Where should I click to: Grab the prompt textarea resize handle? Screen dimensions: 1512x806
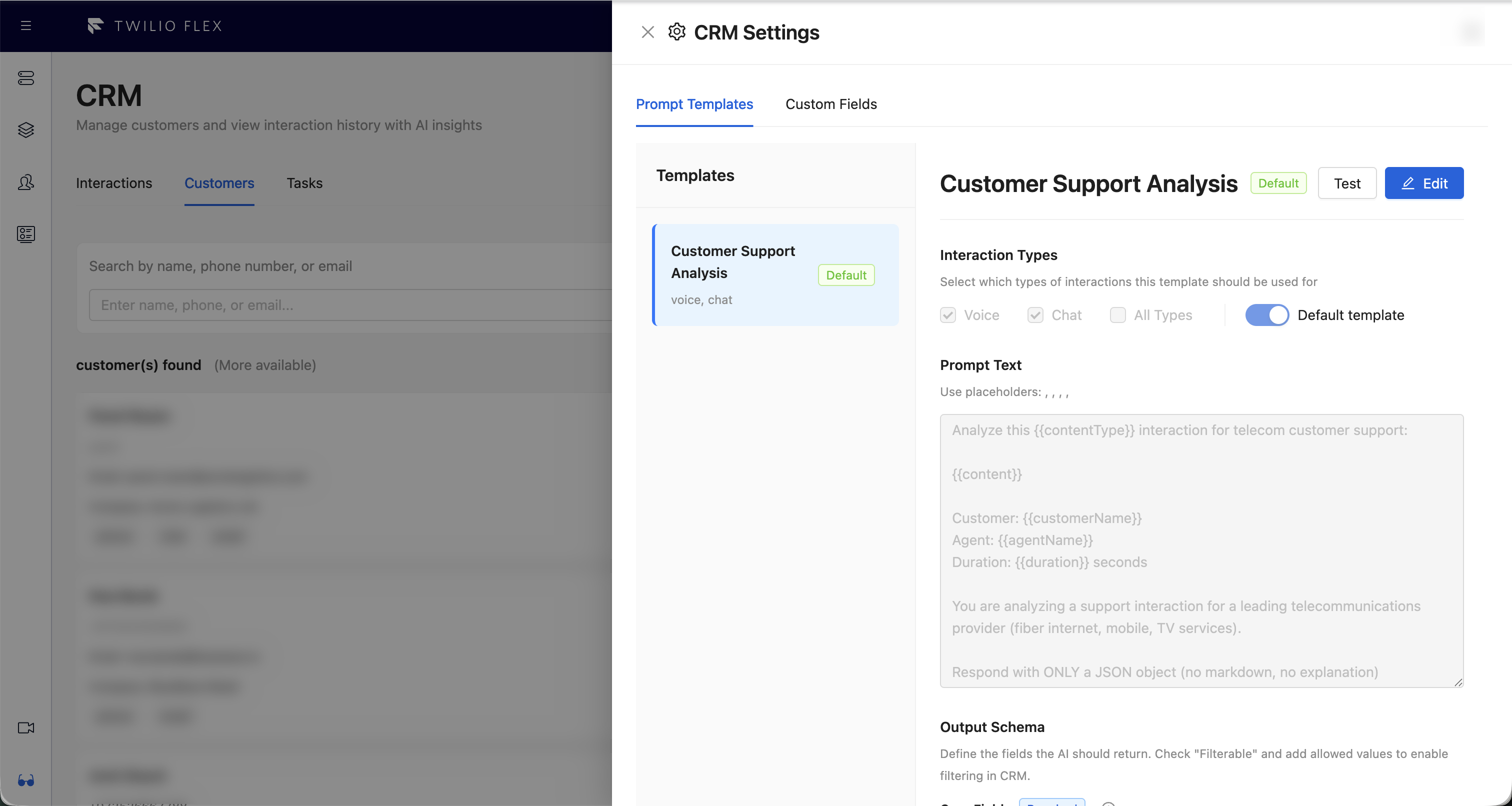1458,682
